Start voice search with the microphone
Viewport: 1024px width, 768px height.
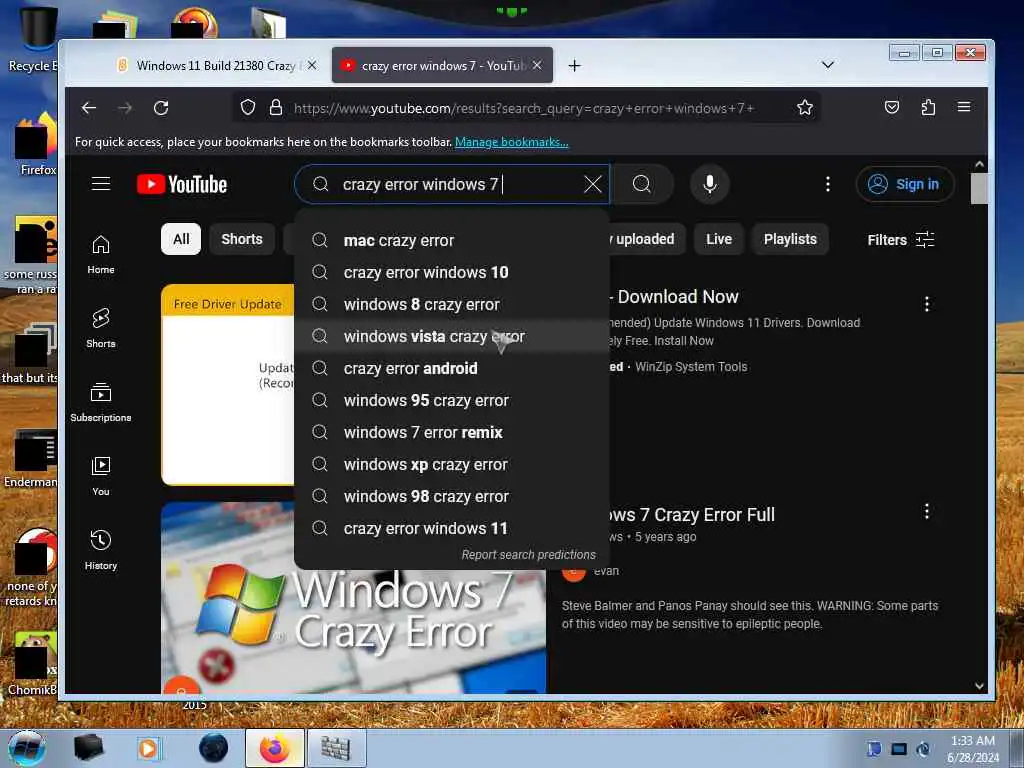(710, 184)
